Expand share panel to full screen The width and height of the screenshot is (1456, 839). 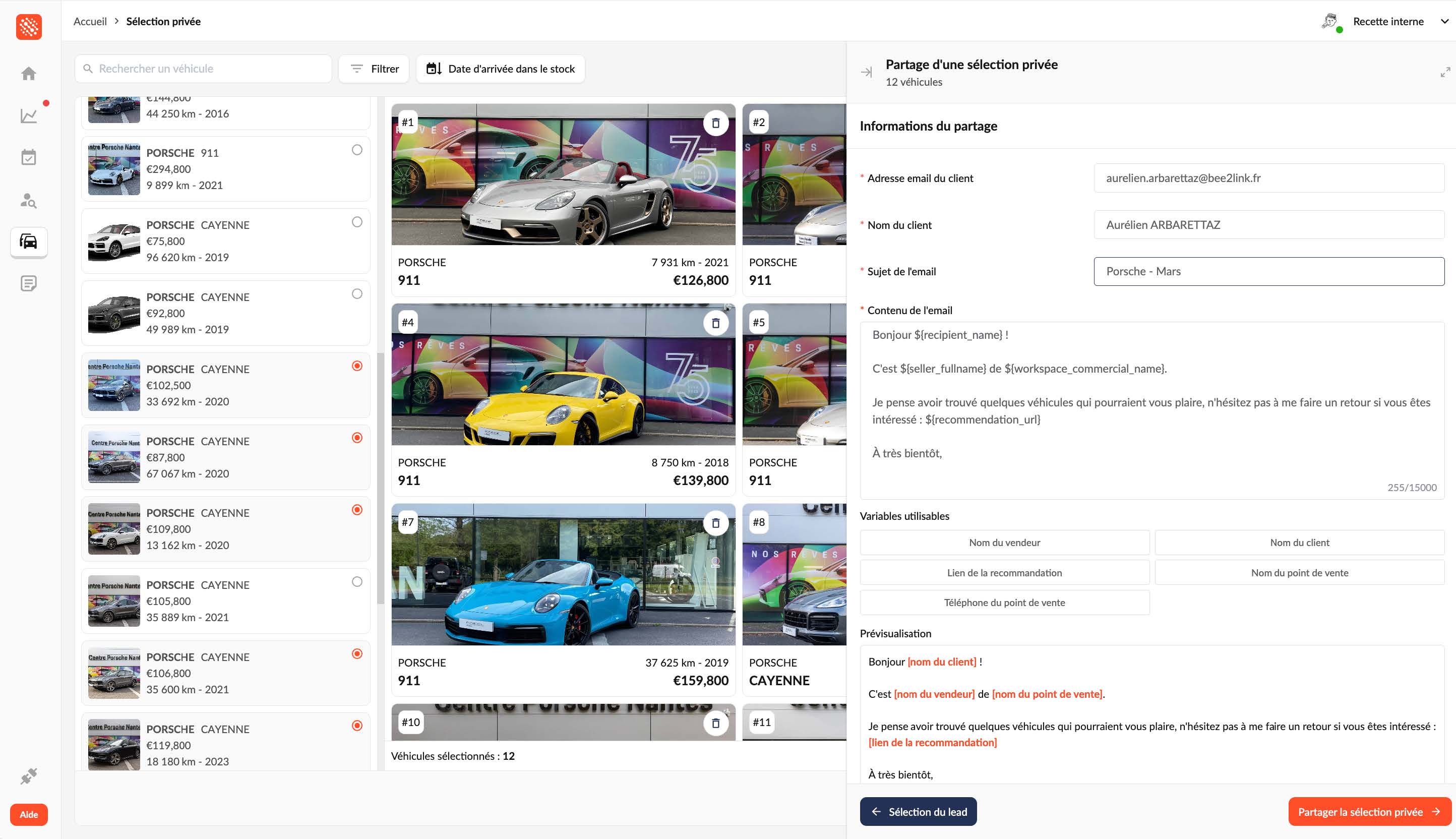pos(1445,72)
